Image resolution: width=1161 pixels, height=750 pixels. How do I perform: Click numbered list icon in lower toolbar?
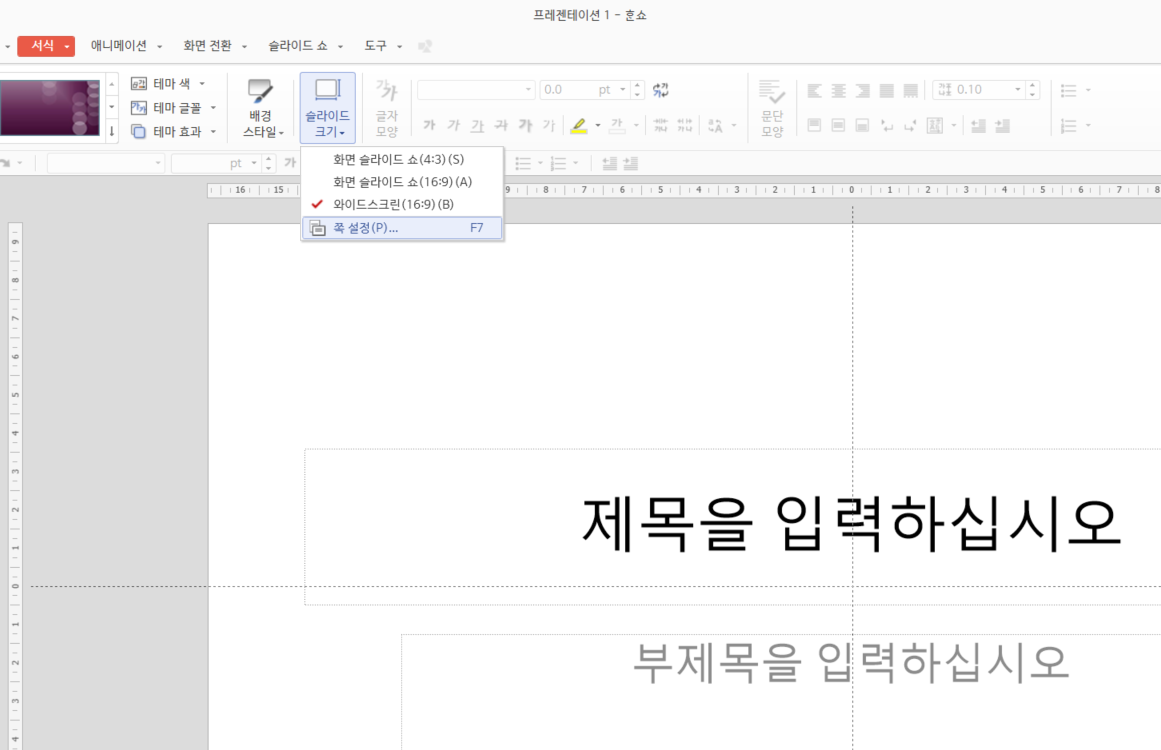pos(558,164)
